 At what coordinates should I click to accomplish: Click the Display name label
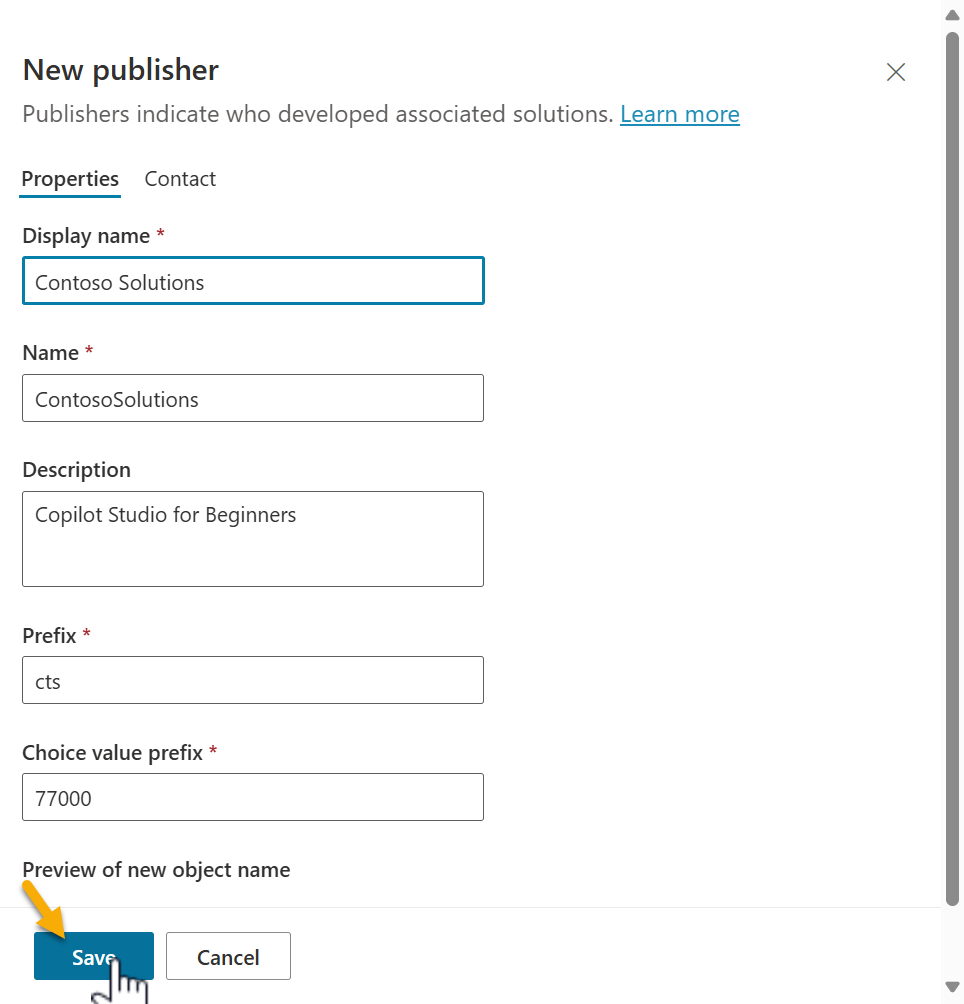coord(86,236)
